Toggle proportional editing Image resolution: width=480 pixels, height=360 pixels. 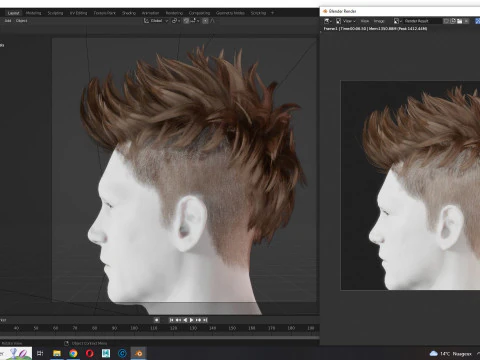pos(205,21)
